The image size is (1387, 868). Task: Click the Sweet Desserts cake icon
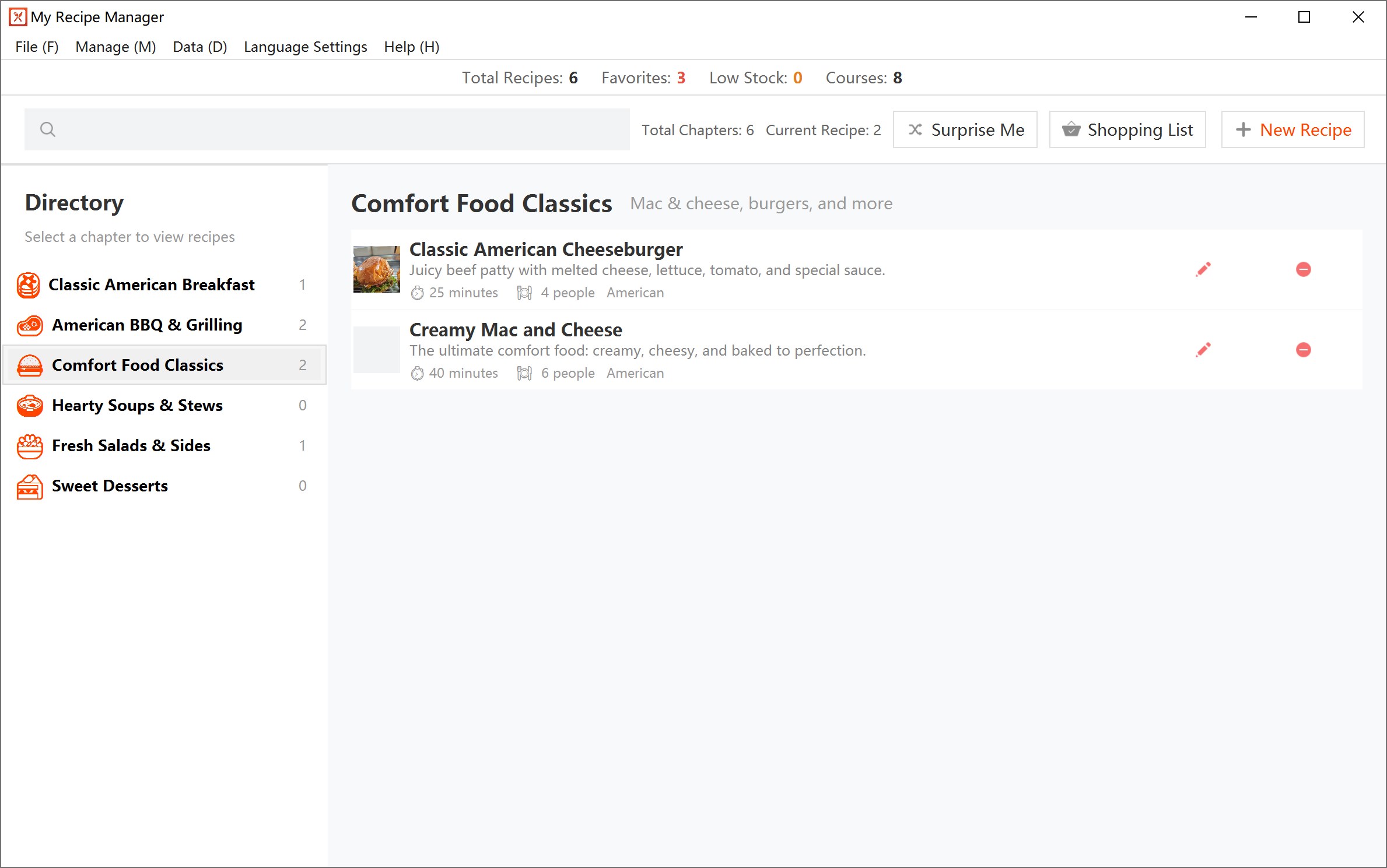[30, 486]
